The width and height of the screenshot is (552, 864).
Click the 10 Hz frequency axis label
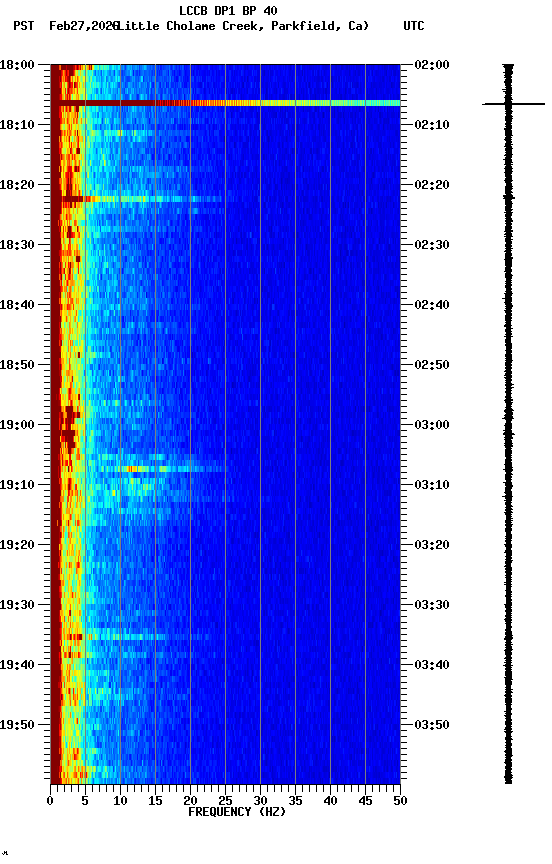point(120,801)
